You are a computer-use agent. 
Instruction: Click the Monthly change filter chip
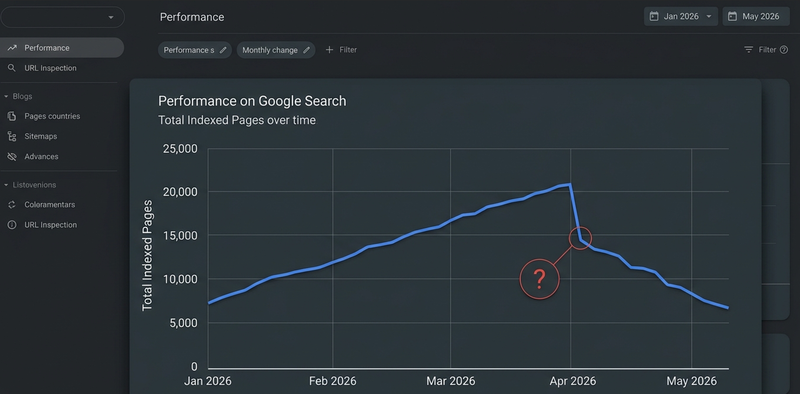pyautogui.click(x=276, y=50)
